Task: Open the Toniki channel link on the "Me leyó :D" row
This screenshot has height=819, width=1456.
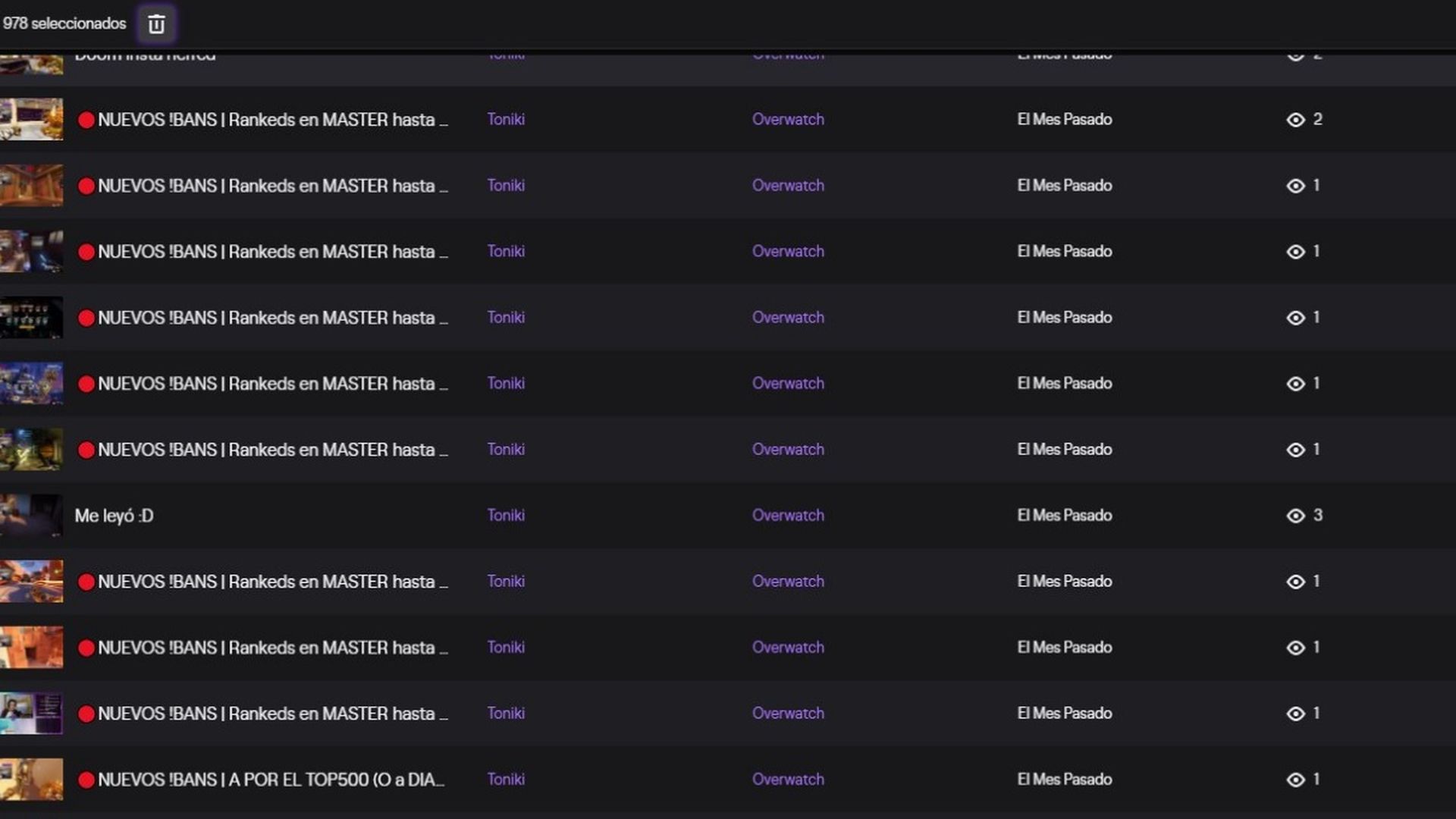Action: 506,515
